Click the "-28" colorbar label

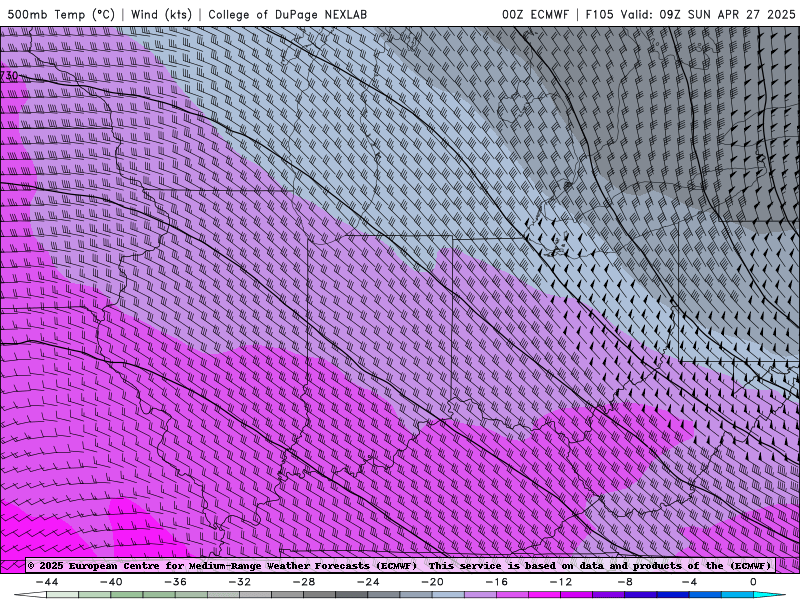[304, 582]
